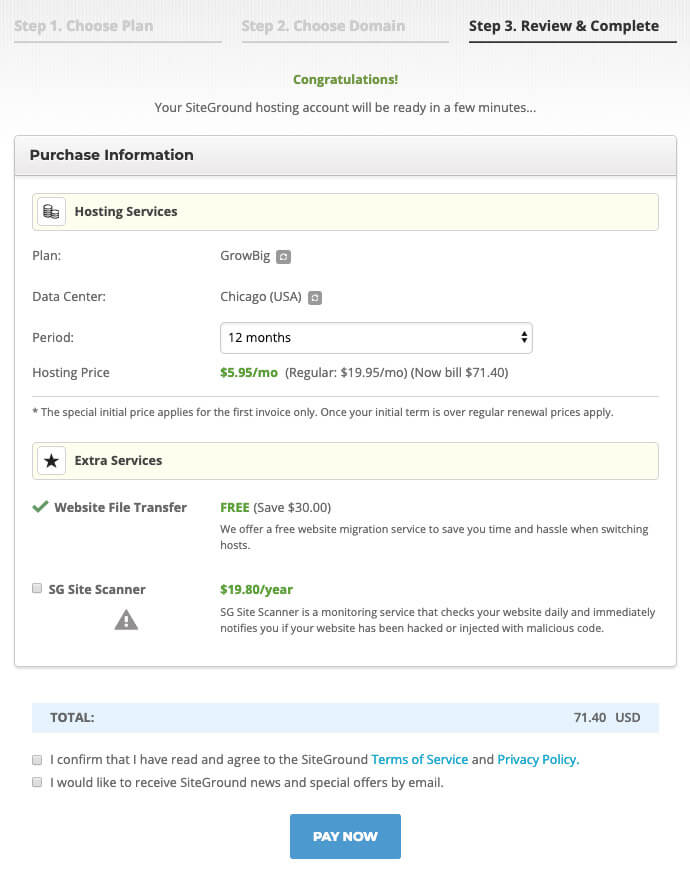Screen dimensions: 690x890
Task: Open the Privacy Policy link
Action: click(x=538, y=759)
